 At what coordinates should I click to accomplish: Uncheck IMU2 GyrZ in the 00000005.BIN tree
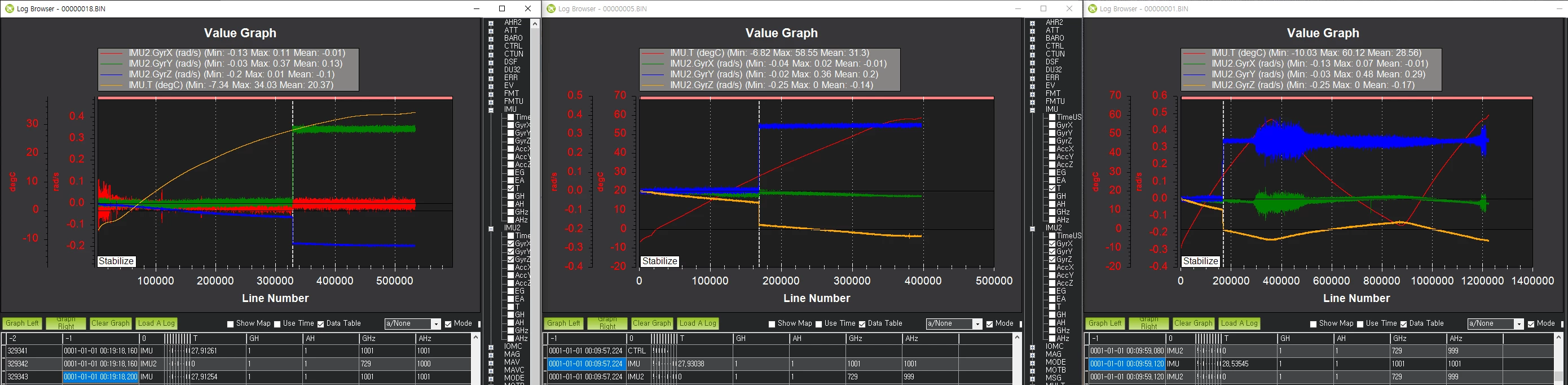(x=1052, y=260)
